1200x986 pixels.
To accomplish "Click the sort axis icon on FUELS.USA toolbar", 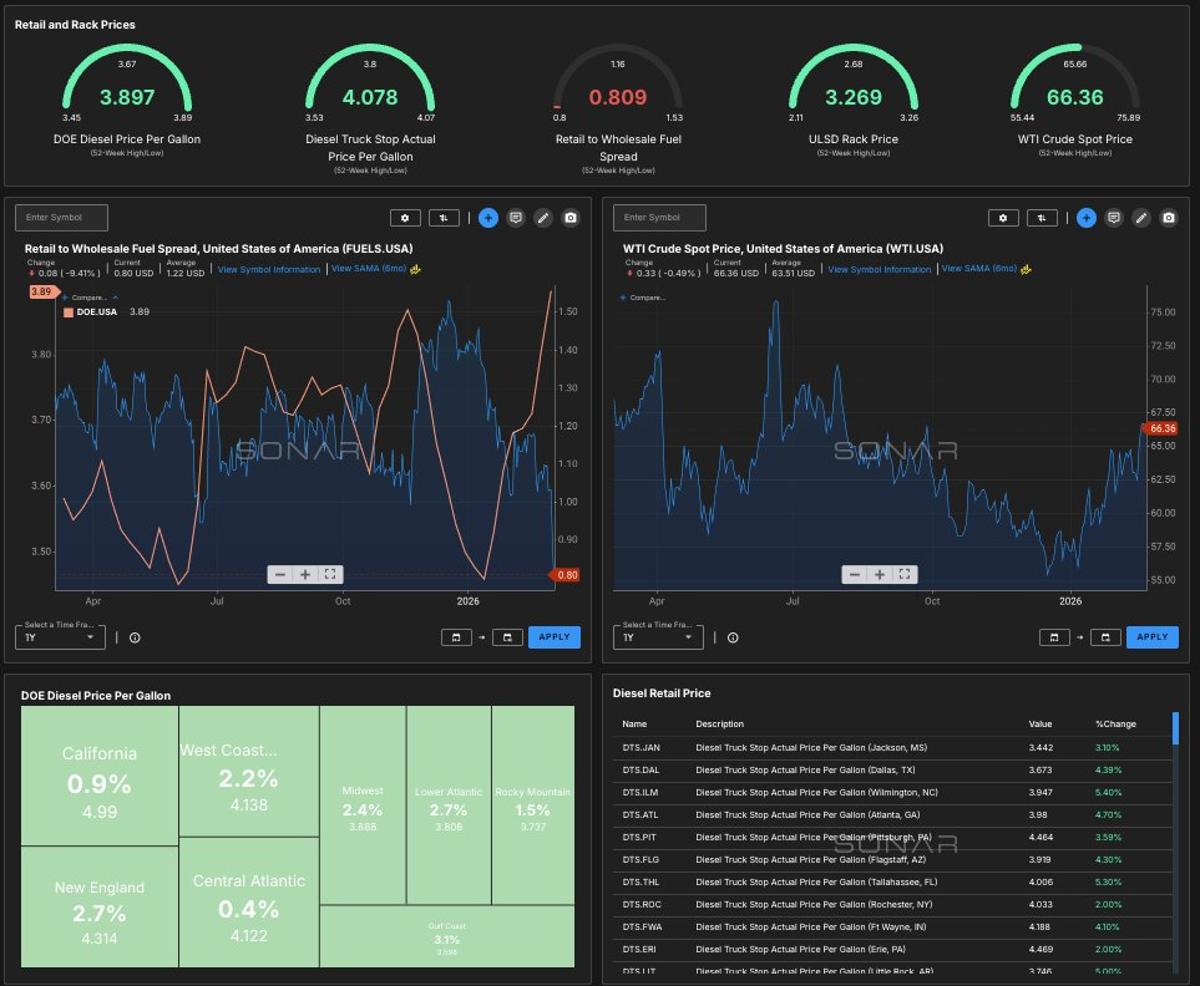I will pyautogui.click(x=443, y=217).
